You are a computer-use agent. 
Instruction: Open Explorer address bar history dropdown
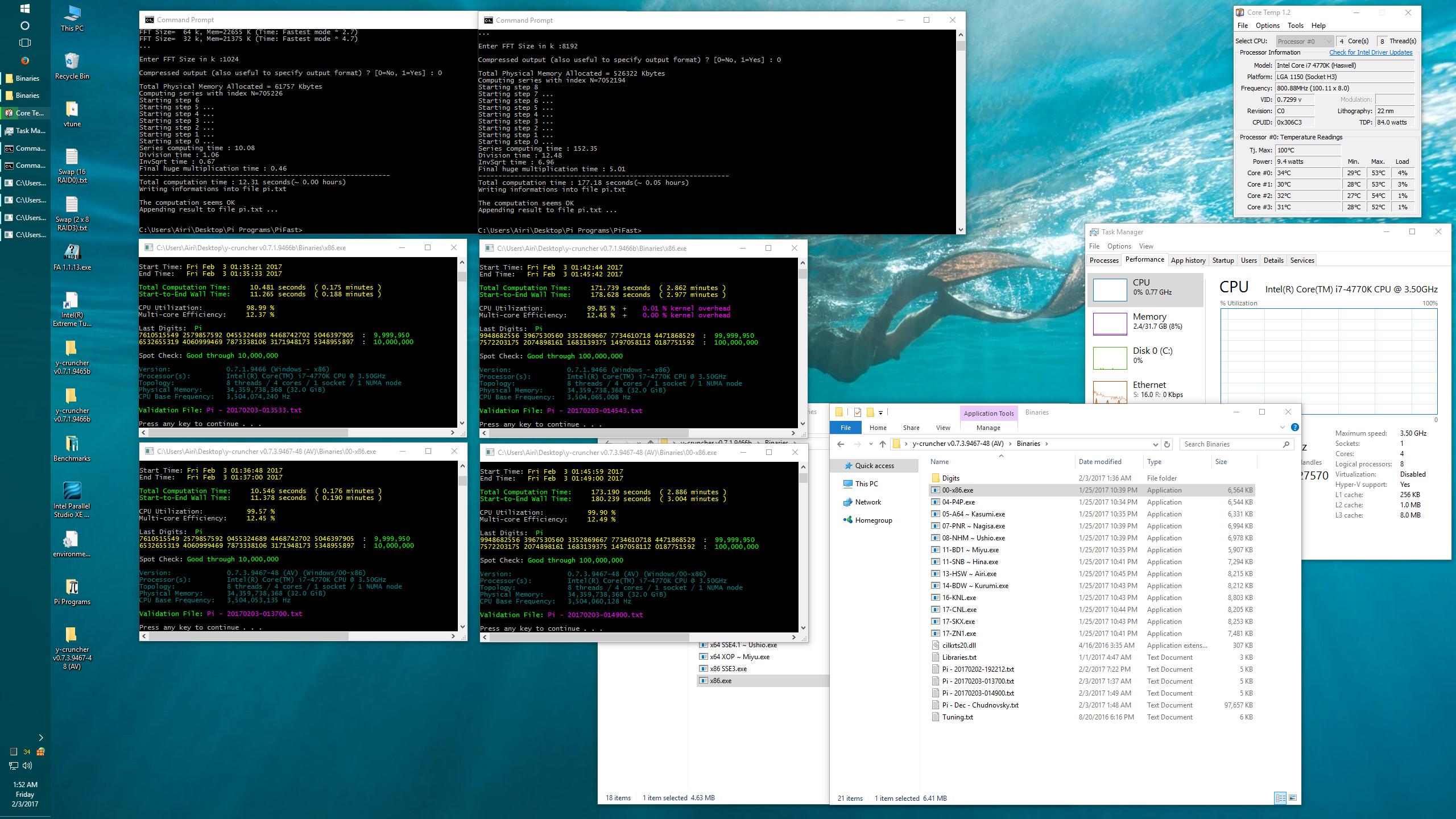[x=1155, y=444]
